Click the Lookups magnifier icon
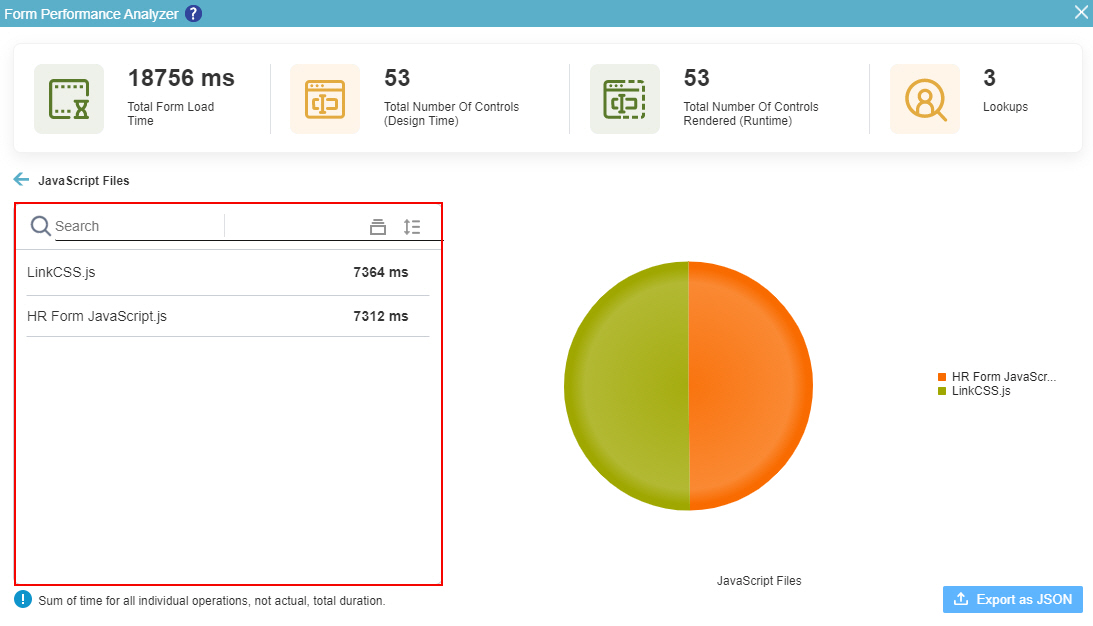1093x626 pixels. pyautogui.click(x=925, y=99)
